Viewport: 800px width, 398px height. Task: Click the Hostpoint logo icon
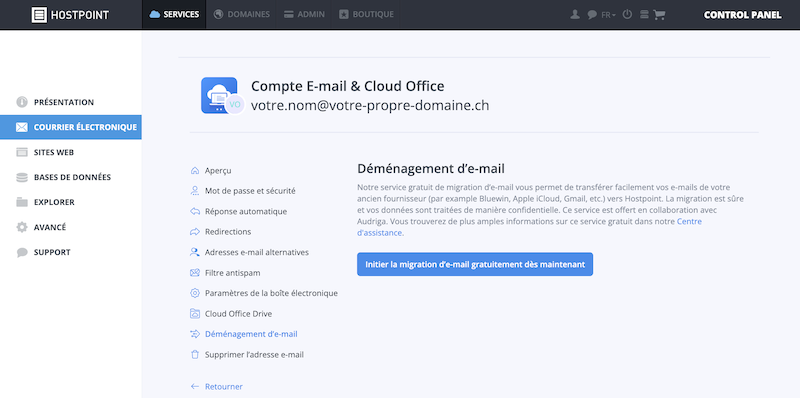[39, 15]
